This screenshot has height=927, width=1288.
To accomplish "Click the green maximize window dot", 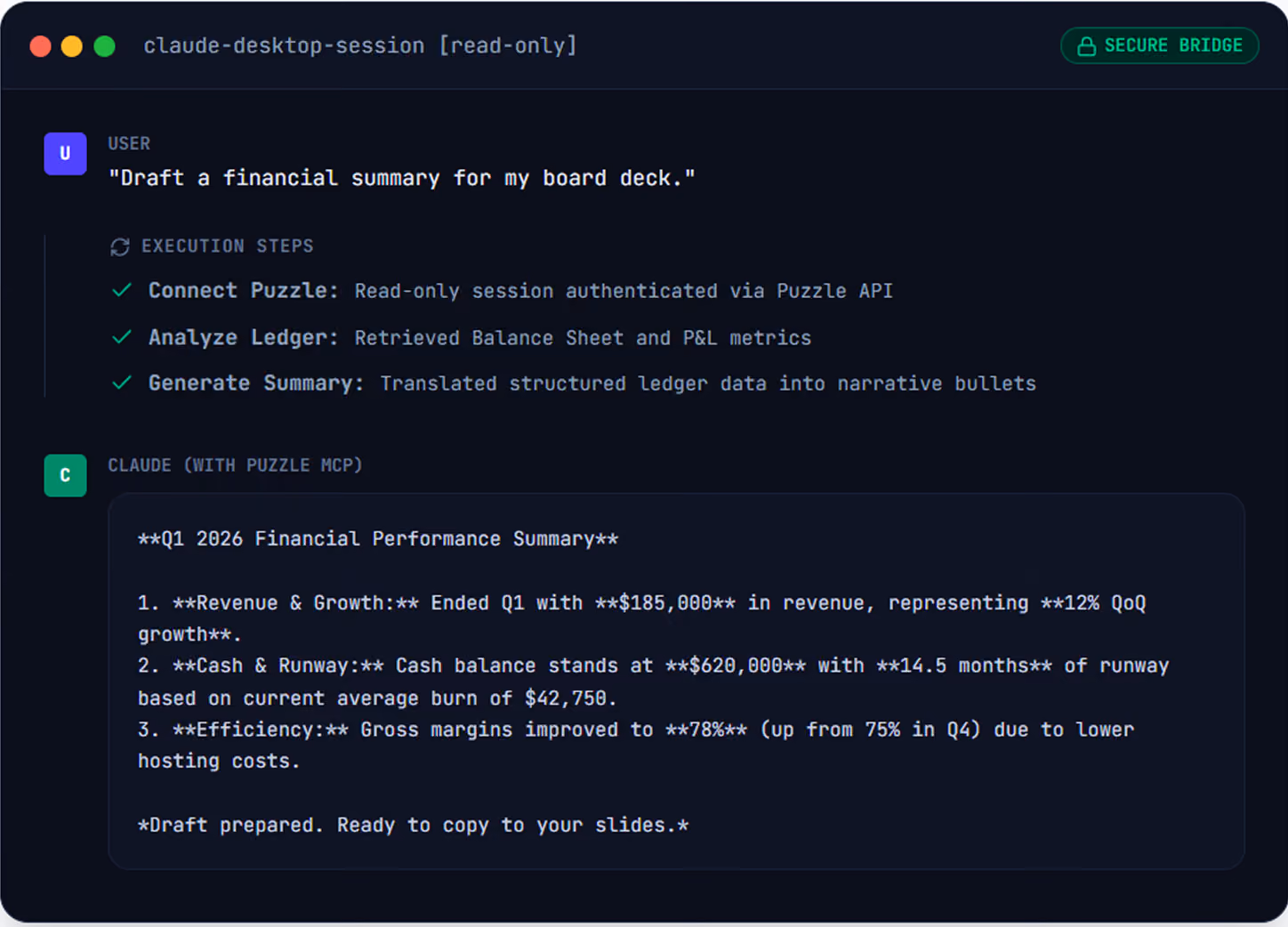I will (x=104, y=46).
